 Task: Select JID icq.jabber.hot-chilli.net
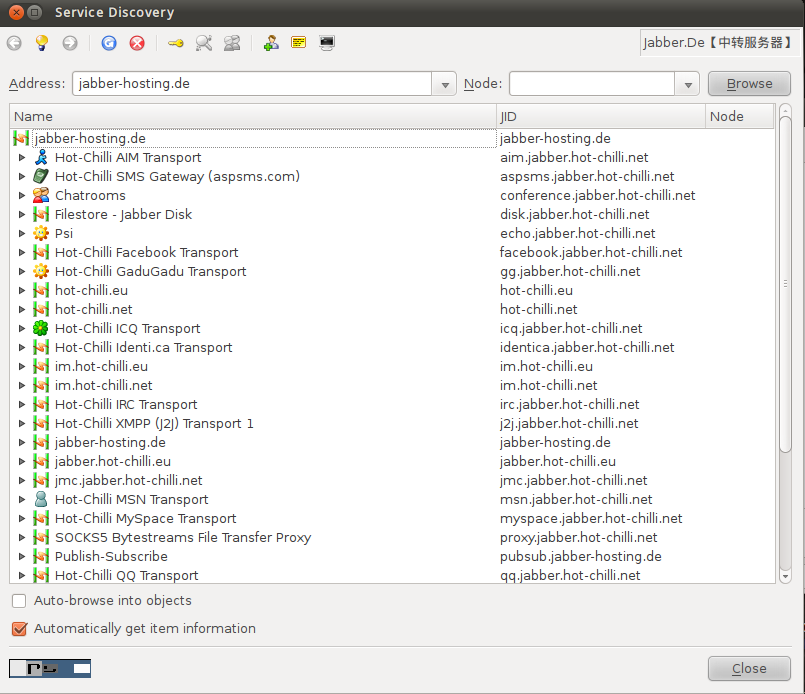click(x=571, y=328)
